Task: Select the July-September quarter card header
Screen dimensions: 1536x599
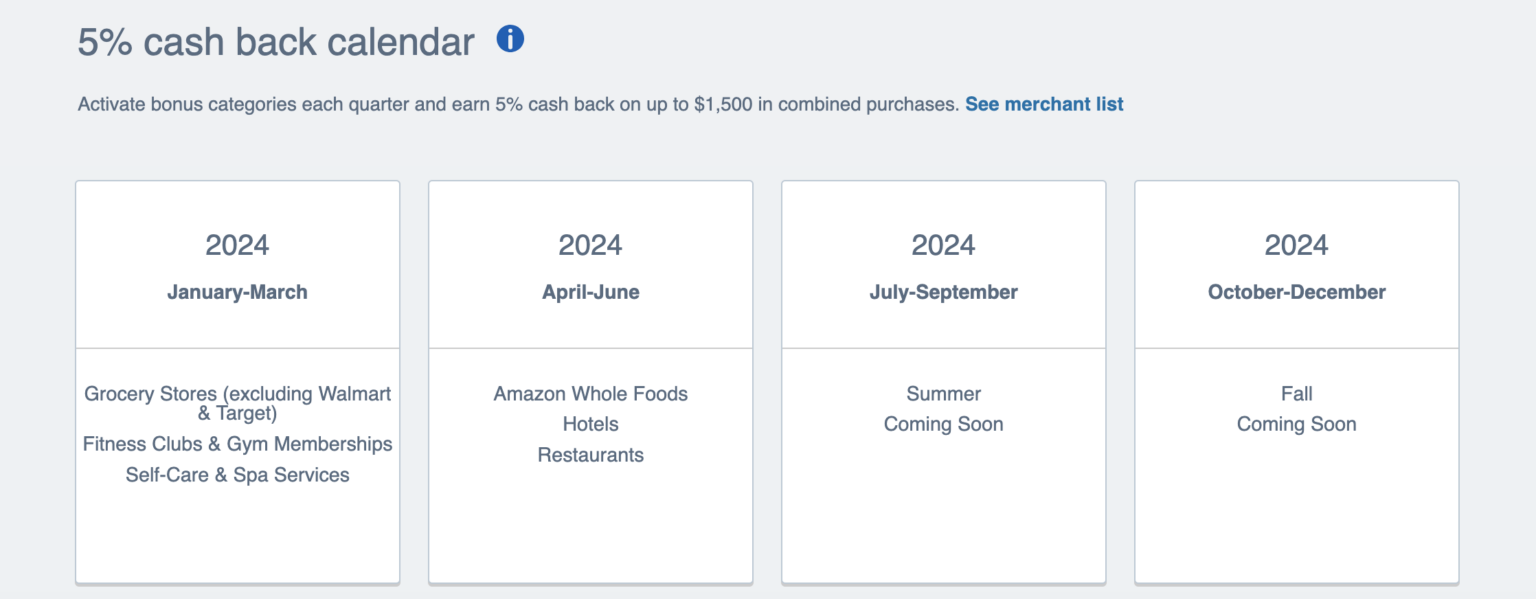Action: pyautogui.click(x=943, y=292)
